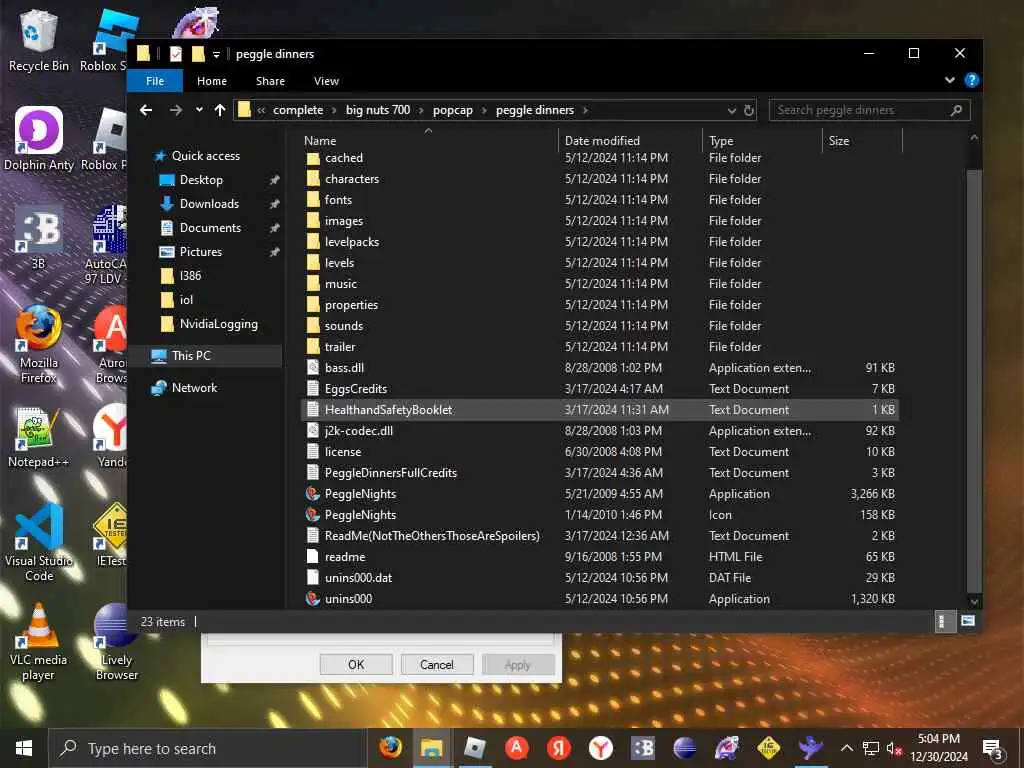The height and width of the screenshot is (768, 1024).
Task: Select the music folder
Action: (341, 284)
